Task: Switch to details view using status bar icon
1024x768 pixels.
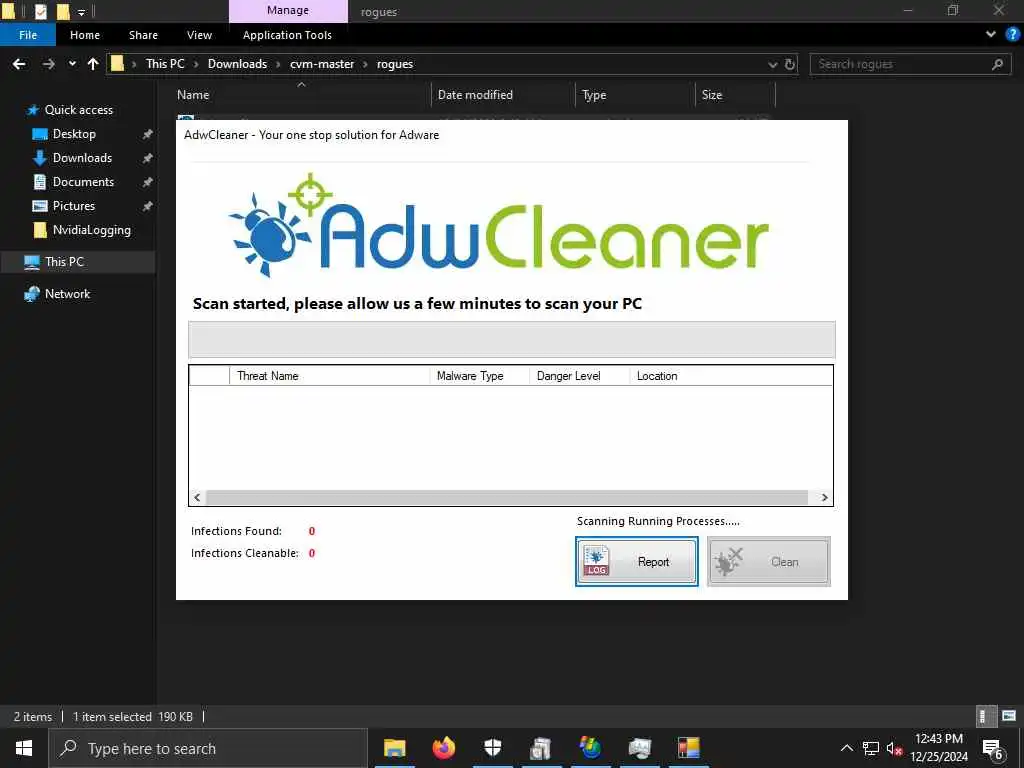Action: pyautogui.click(x=985, y=716)
